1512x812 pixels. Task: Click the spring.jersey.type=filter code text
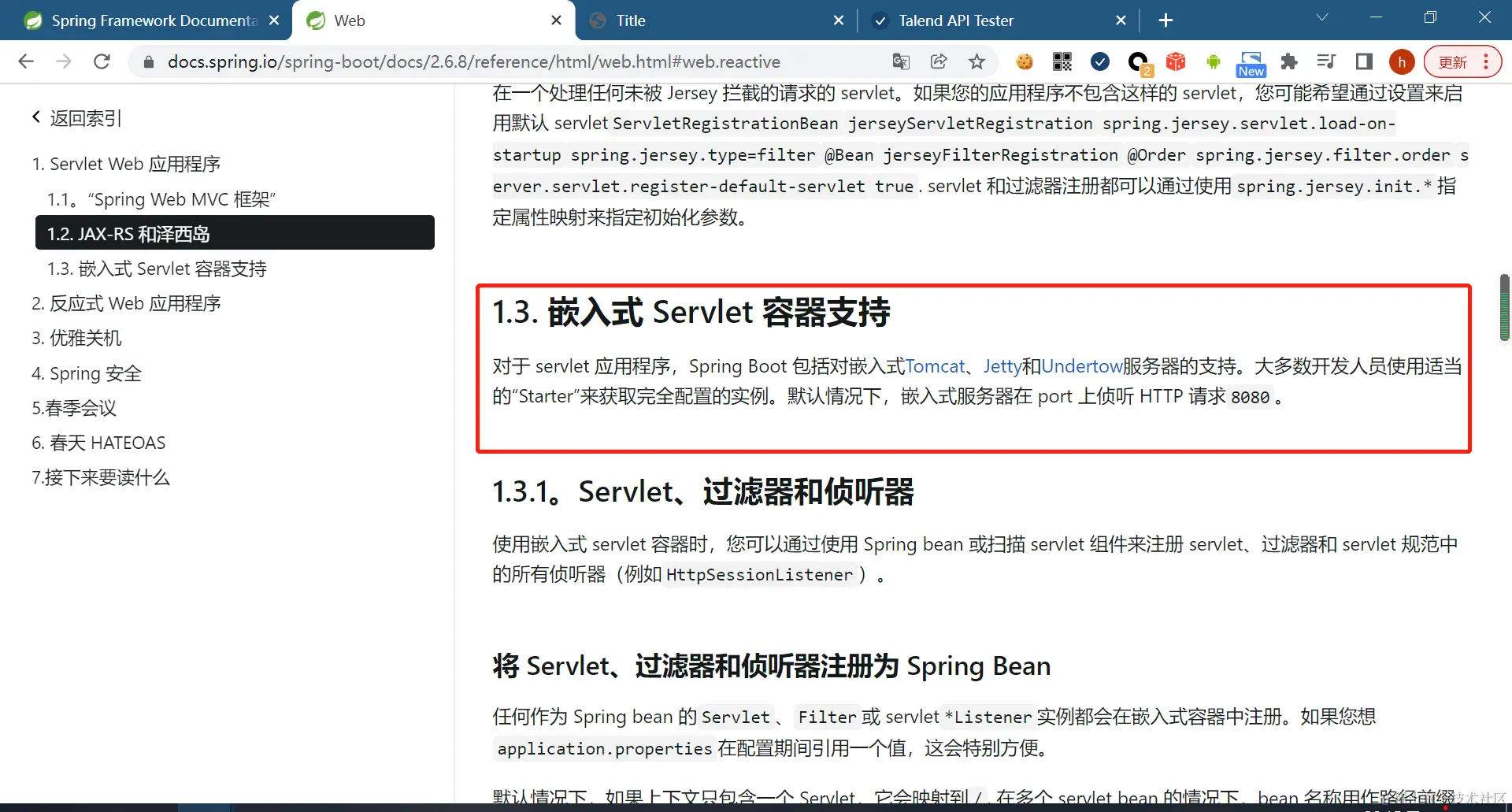coord(693,155)
